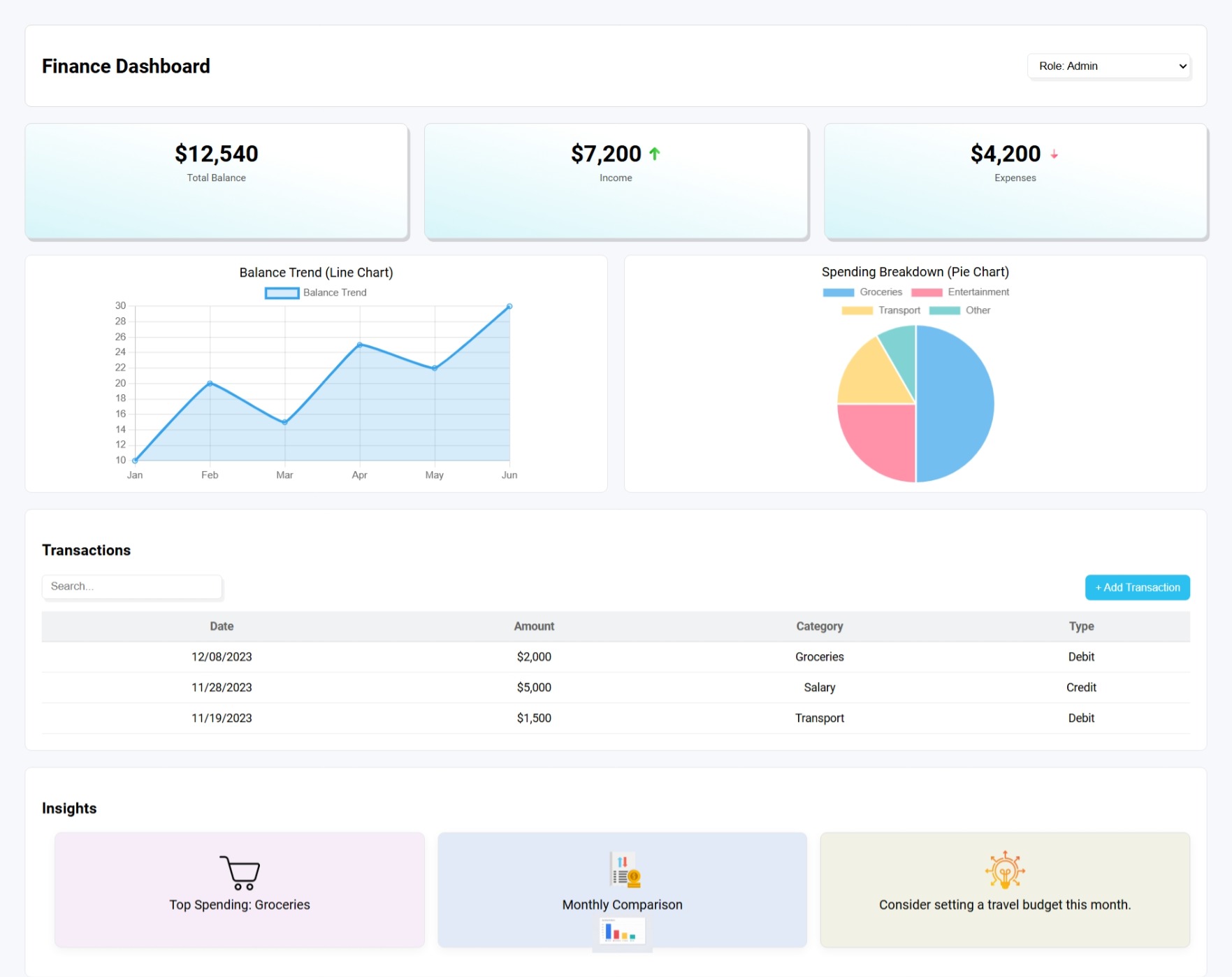The image size is (1232, 977).
Task: Toggle Other in the pie legend
Action: click(959, 310)
